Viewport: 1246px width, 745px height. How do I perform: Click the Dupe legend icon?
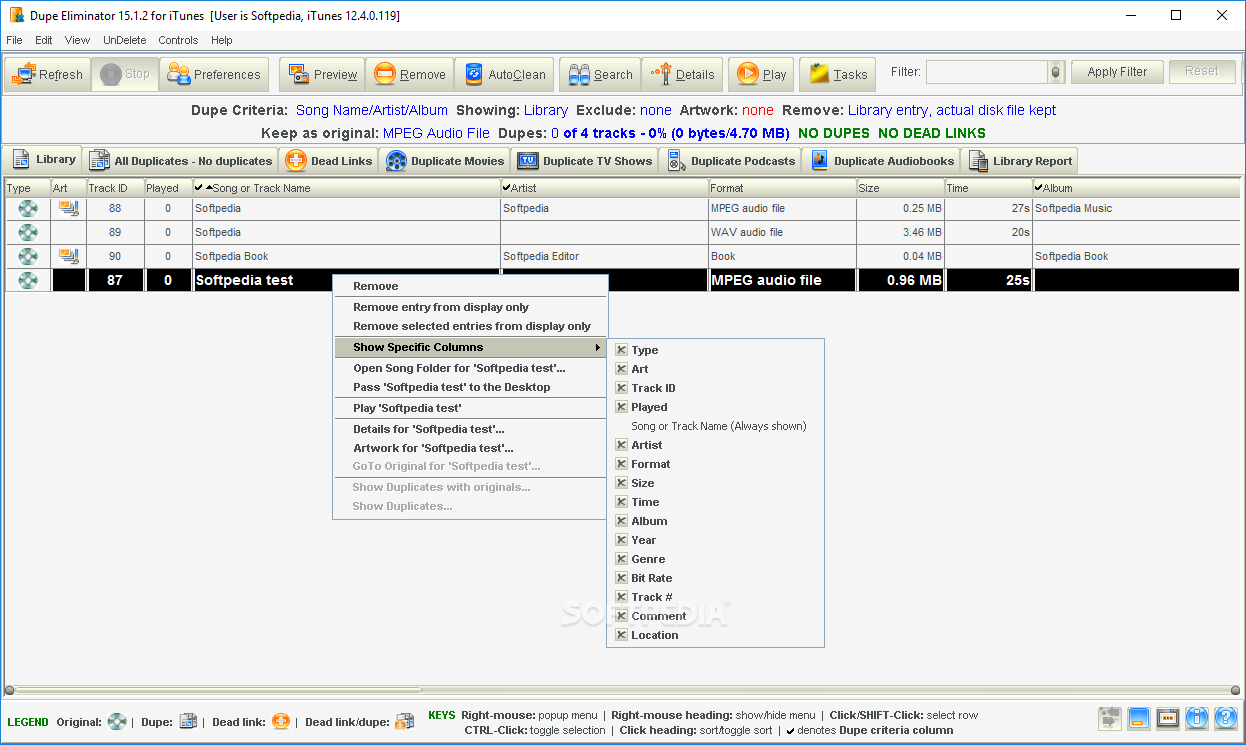pyautogui.click(x=188, y=722)
